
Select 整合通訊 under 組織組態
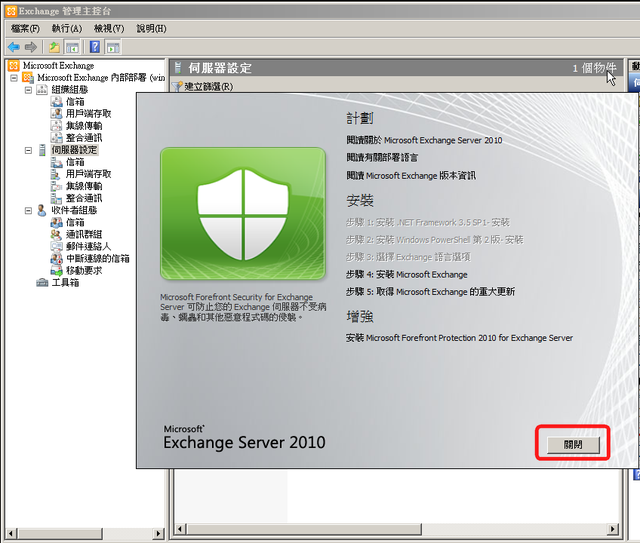tap(84, 138)
